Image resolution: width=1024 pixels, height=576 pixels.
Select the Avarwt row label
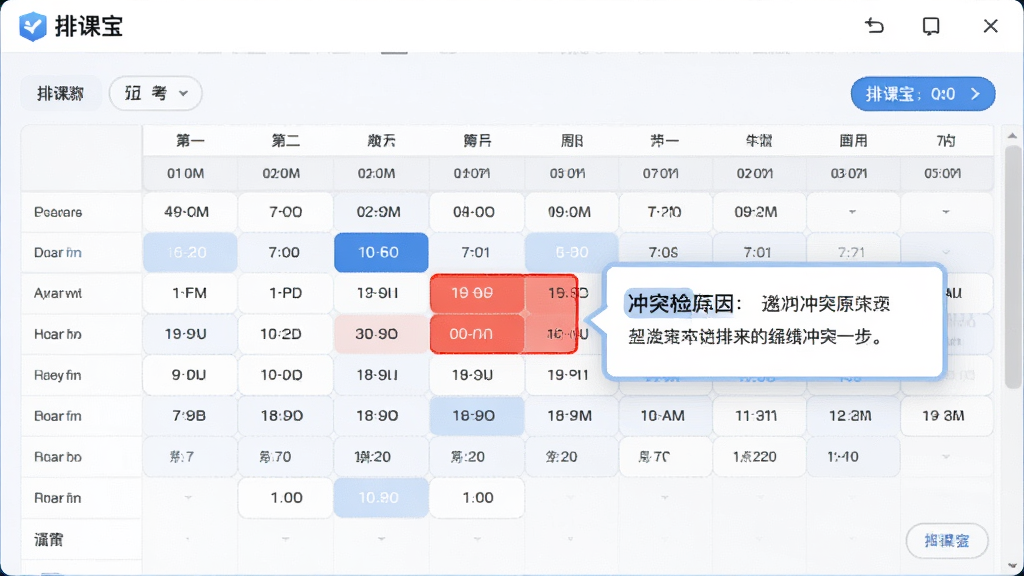coord(58,293)
